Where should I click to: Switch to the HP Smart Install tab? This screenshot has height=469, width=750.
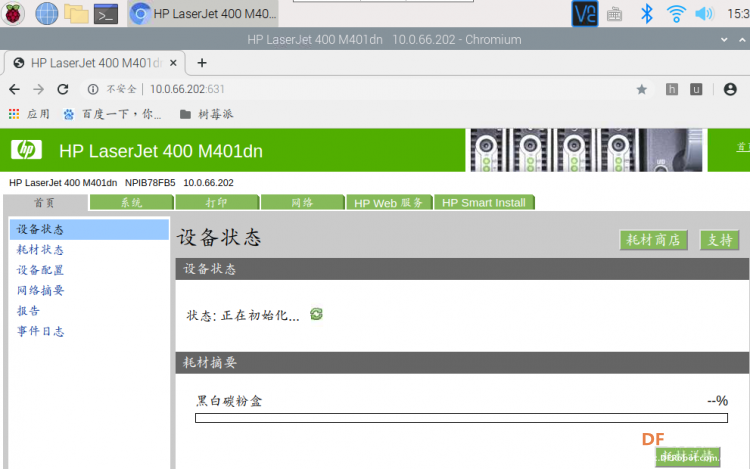[484, 203]
